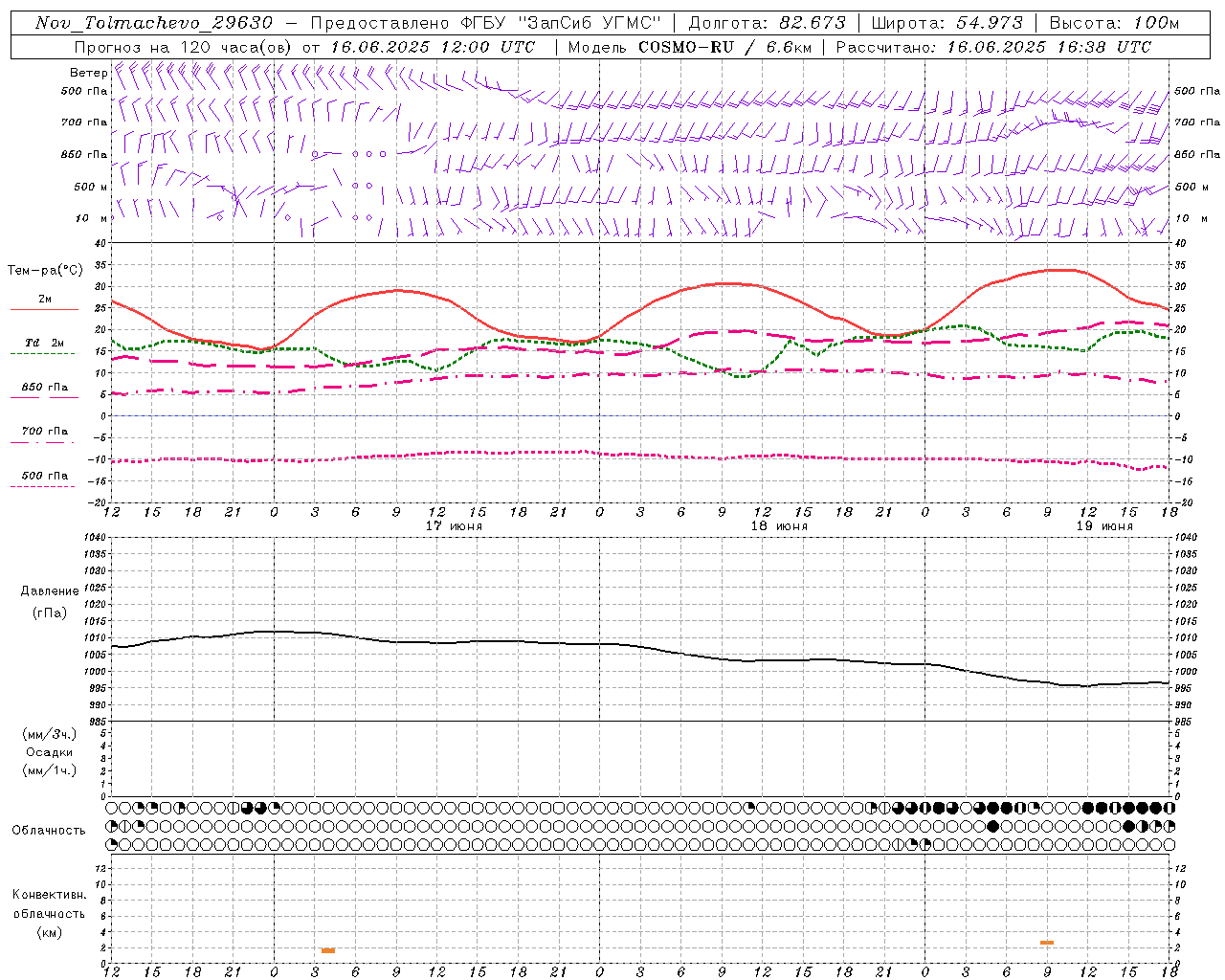Viewport: 1225px width, 980px height.
Task: Select the Td 2м legend entry
Action: tap(44, 343)
